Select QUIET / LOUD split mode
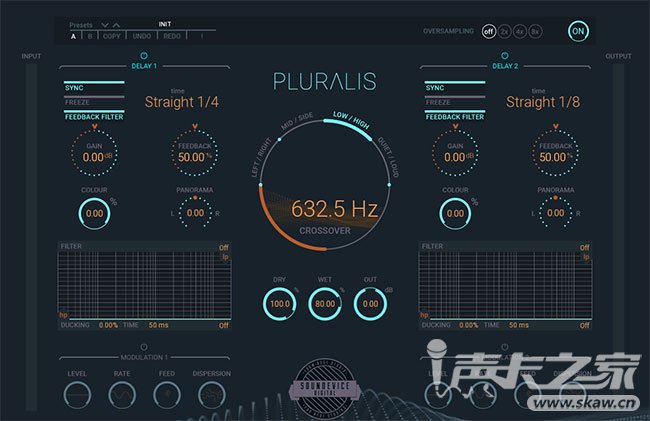The width and height of the screenshot is (650, 421). 388,157
